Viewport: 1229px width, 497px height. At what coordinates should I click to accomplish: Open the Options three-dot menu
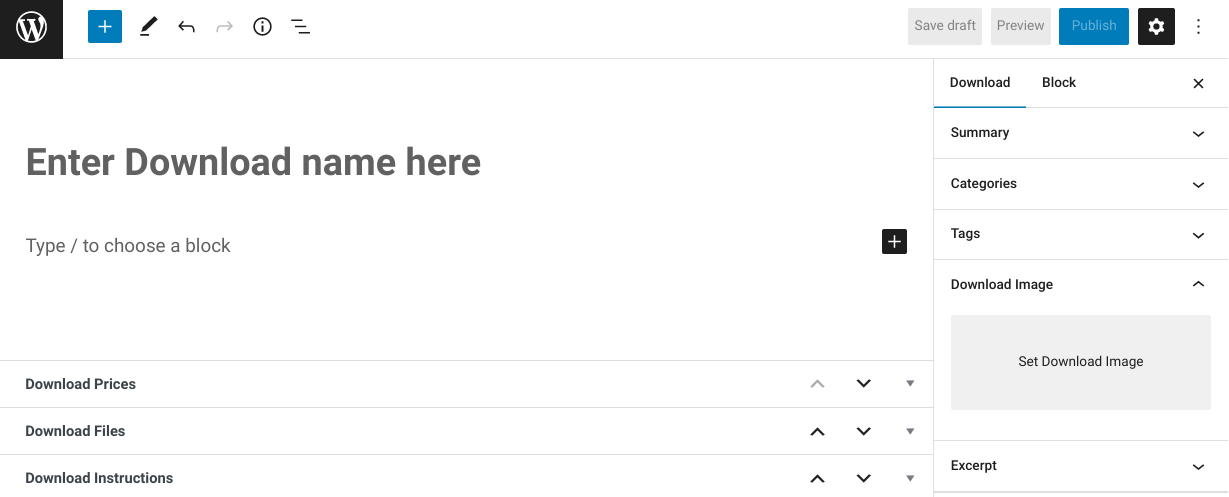[1199, 27]
